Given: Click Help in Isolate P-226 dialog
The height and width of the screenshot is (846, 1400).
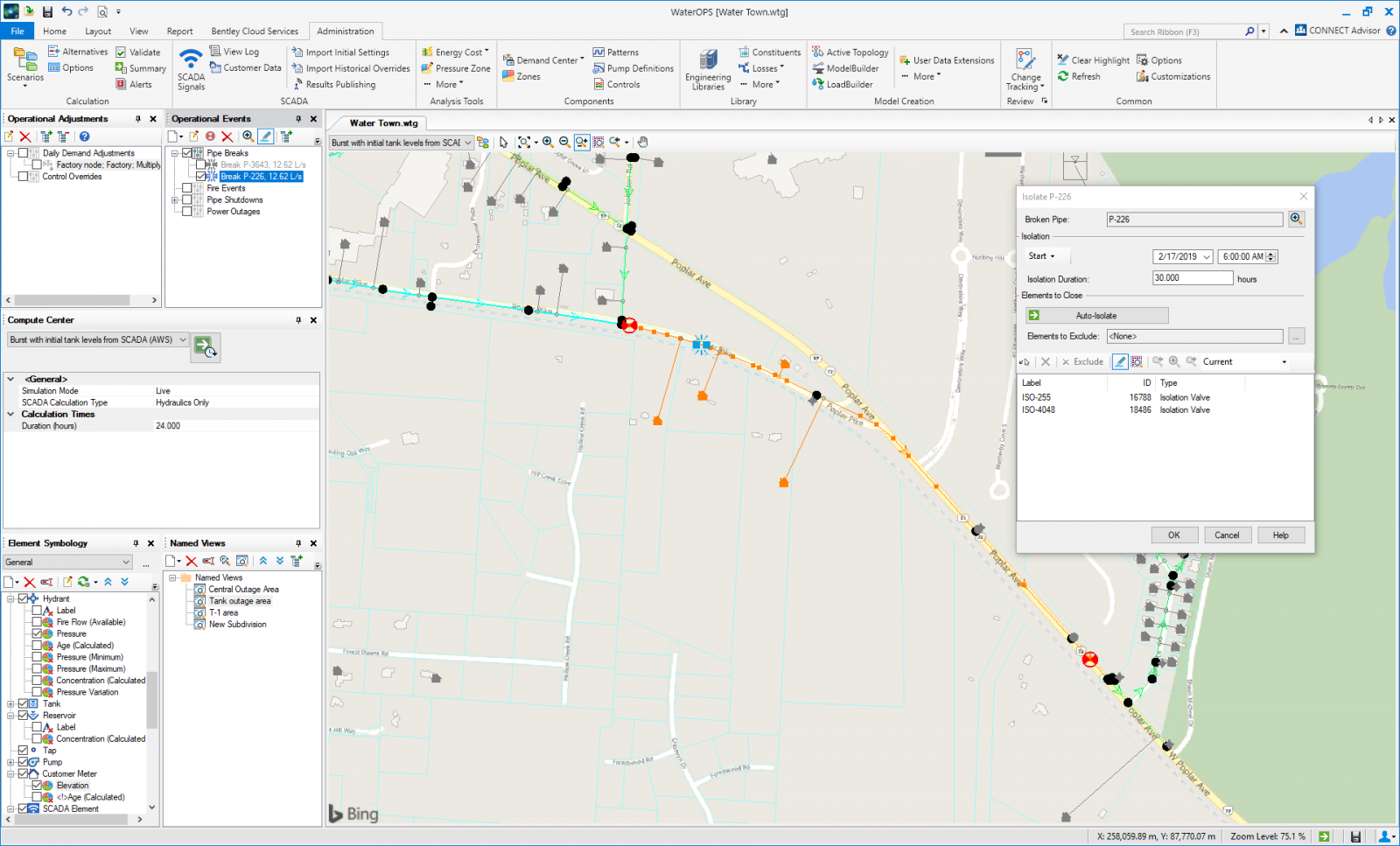Looking at the screenshot, I should 1281,535.
